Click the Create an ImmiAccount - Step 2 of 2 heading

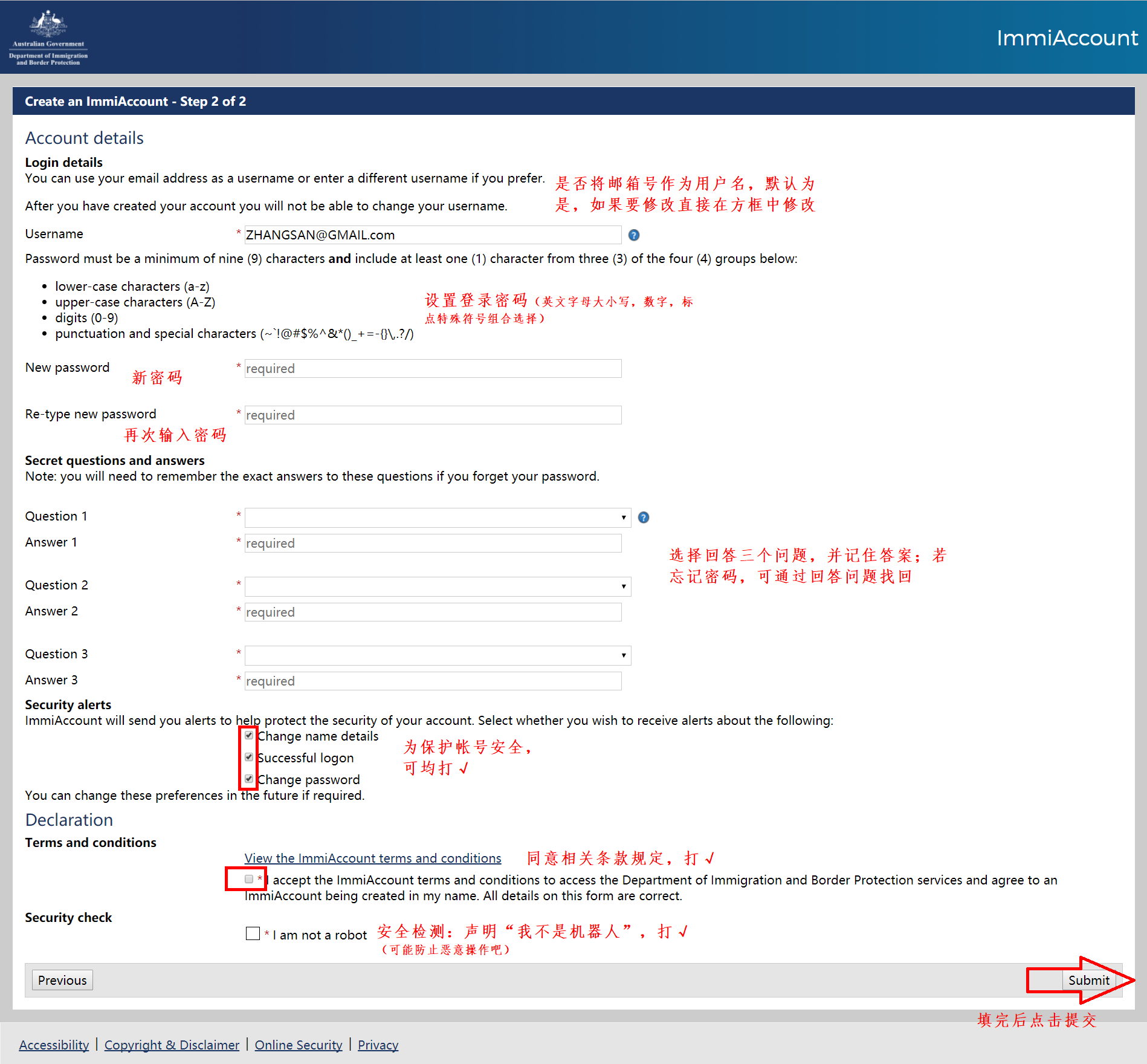click(135, 102)
